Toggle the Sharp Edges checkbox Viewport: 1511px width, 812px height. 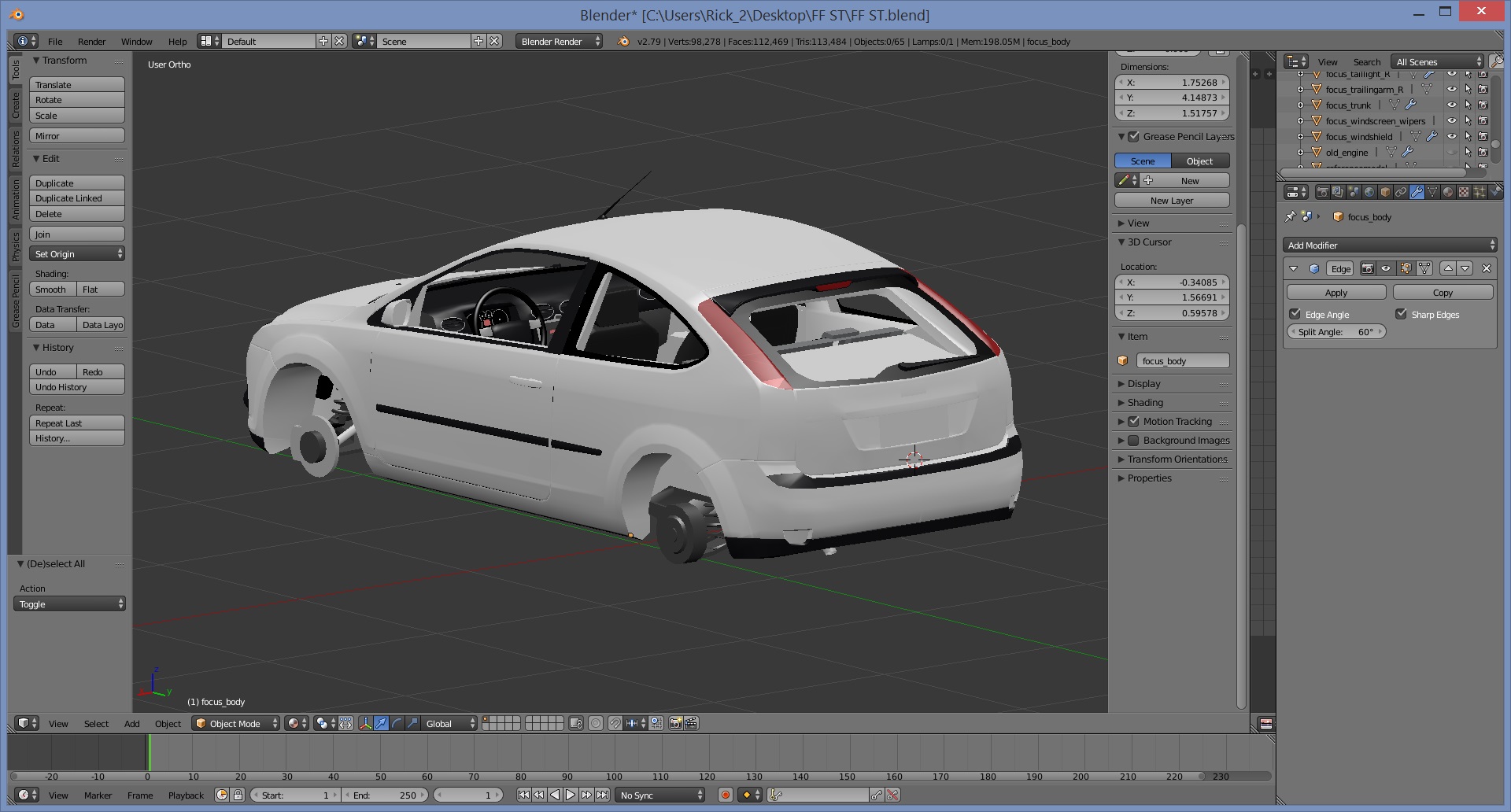(x=1401, y=314)
